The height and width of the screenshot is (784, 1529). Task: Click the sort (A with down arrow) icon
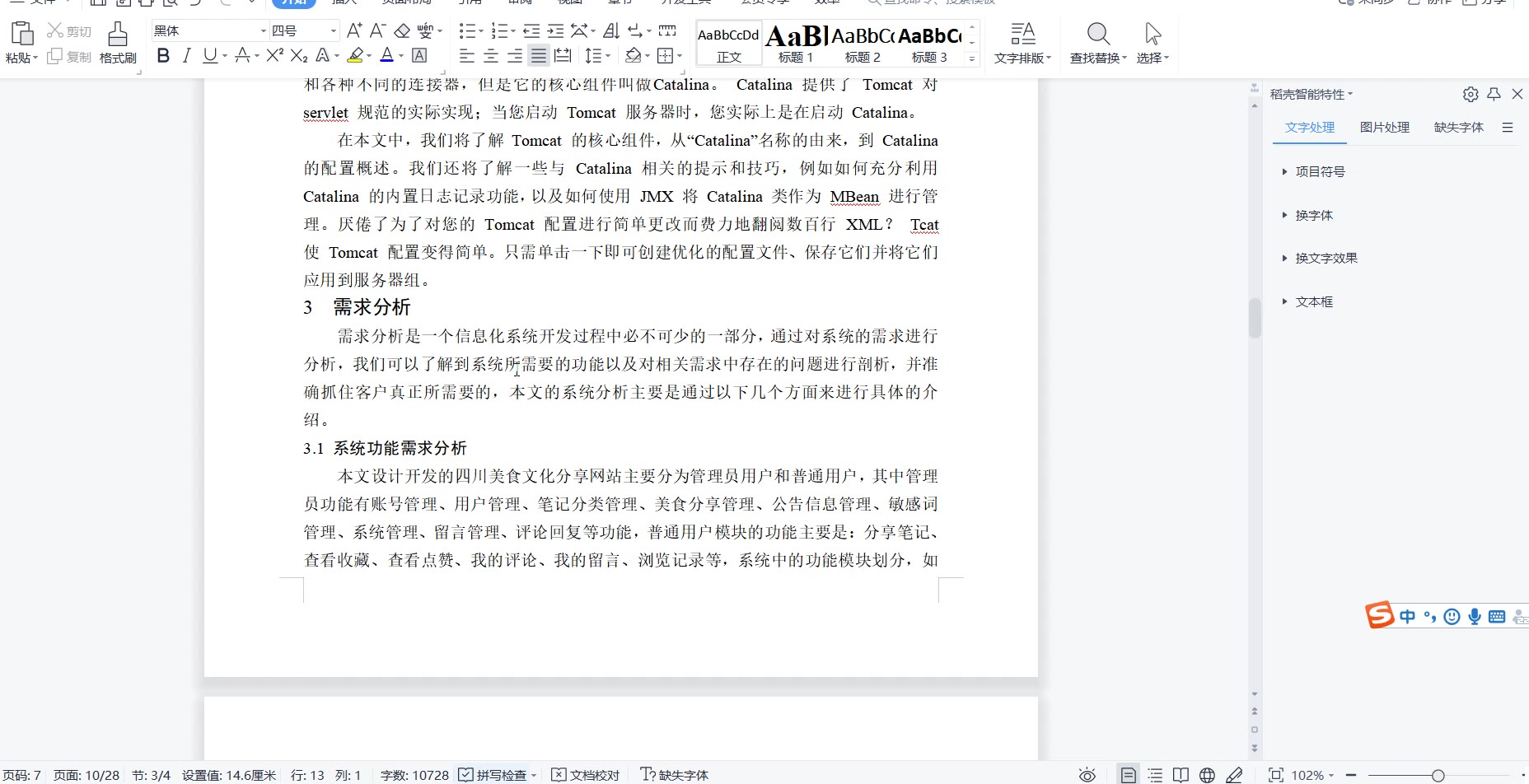pos(610,31)
